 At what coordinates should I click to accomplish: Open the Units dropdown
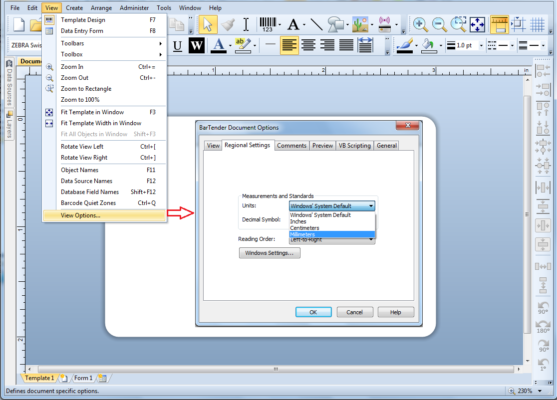332,206
